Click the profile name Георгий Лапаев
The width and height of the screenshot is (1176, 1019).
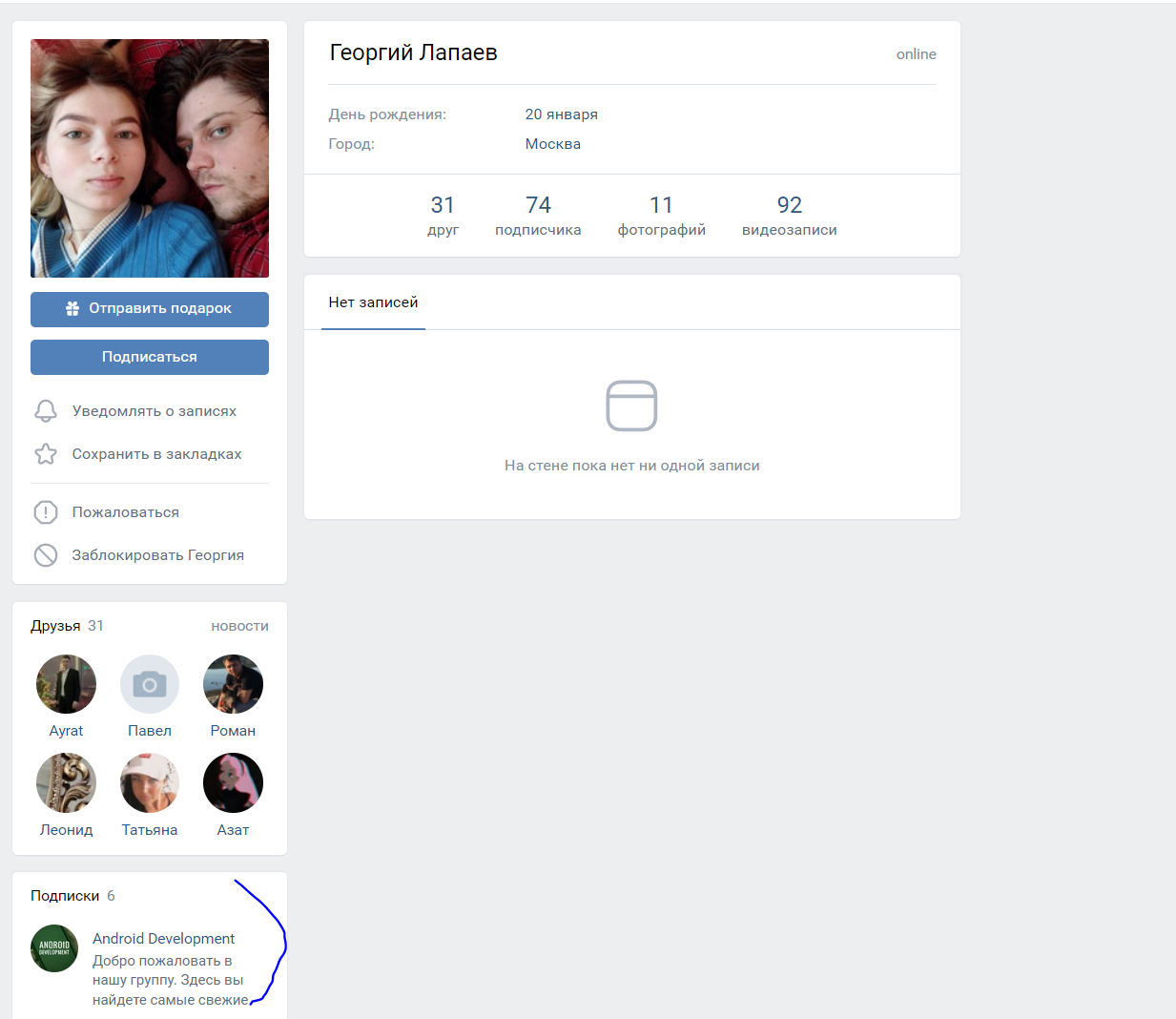point(413,52)
